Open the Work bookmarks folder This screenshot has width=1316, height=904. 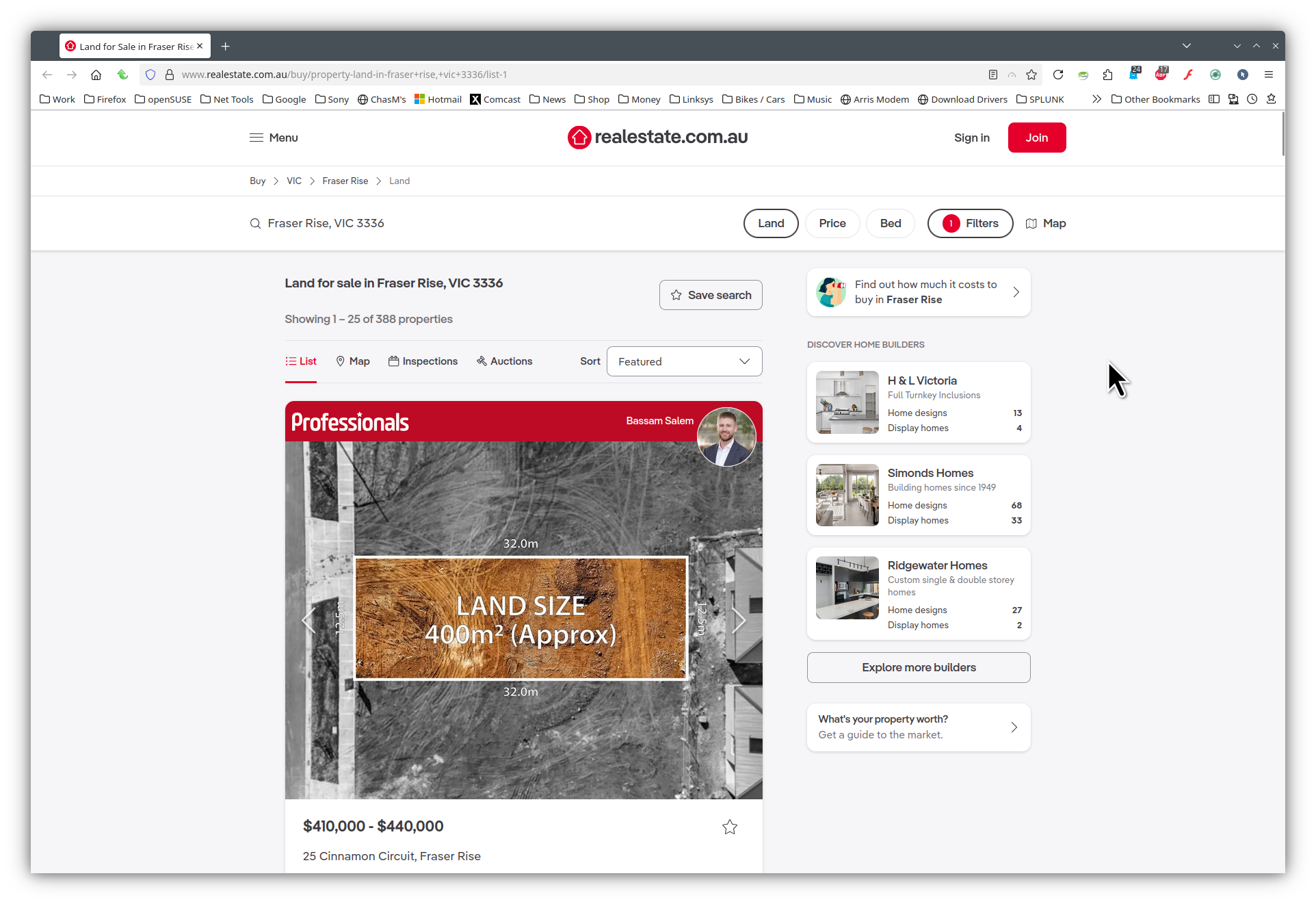[x=57, y=99]
